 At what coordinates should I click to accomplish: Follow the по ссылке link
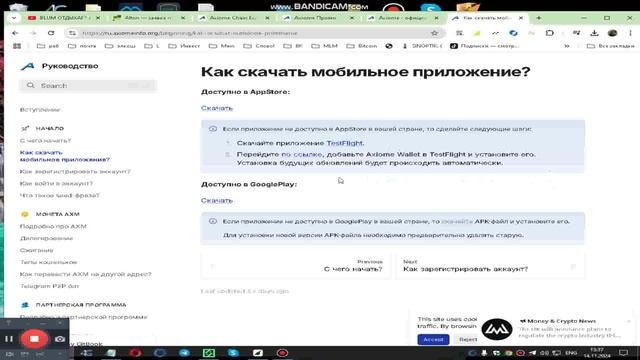pos(302,154)
